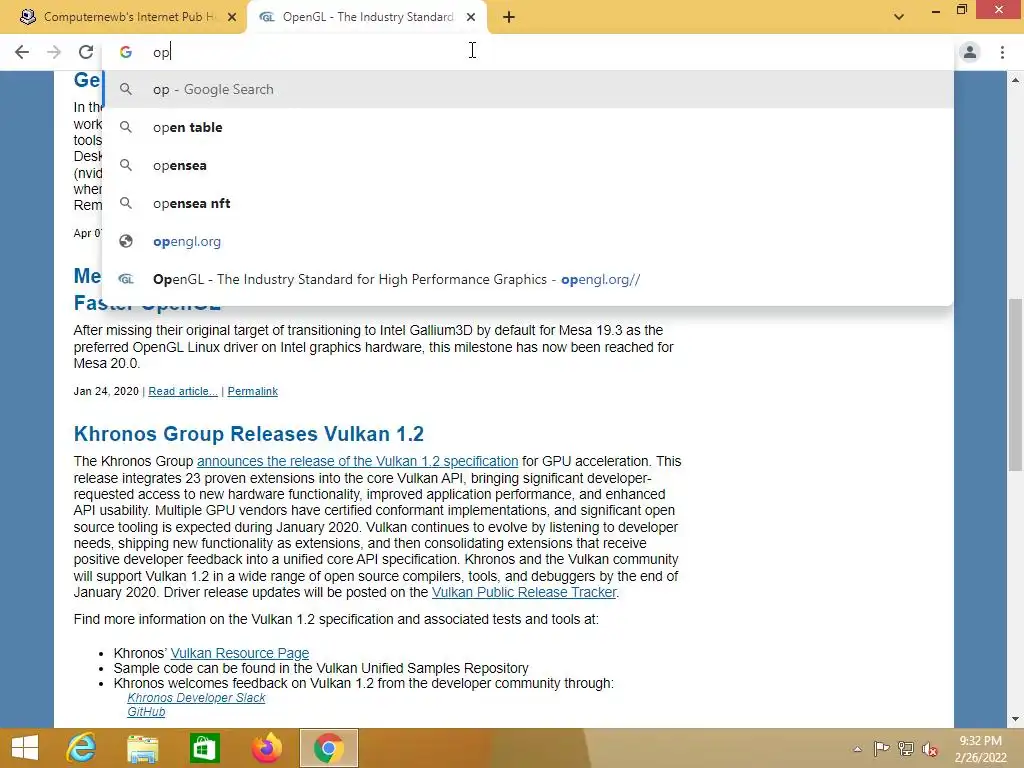Pick the 'open table' suggestion

click(528, 127)
